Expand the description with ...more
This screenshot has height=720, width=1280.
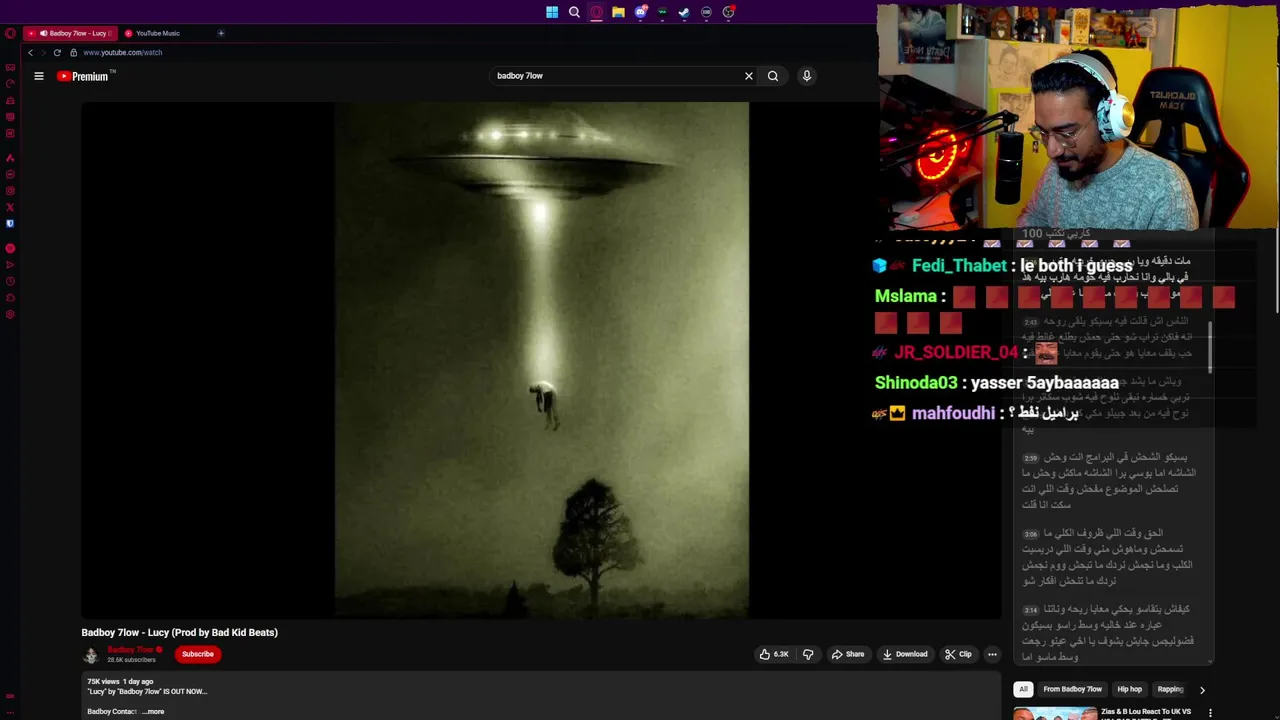click(153, 711)
